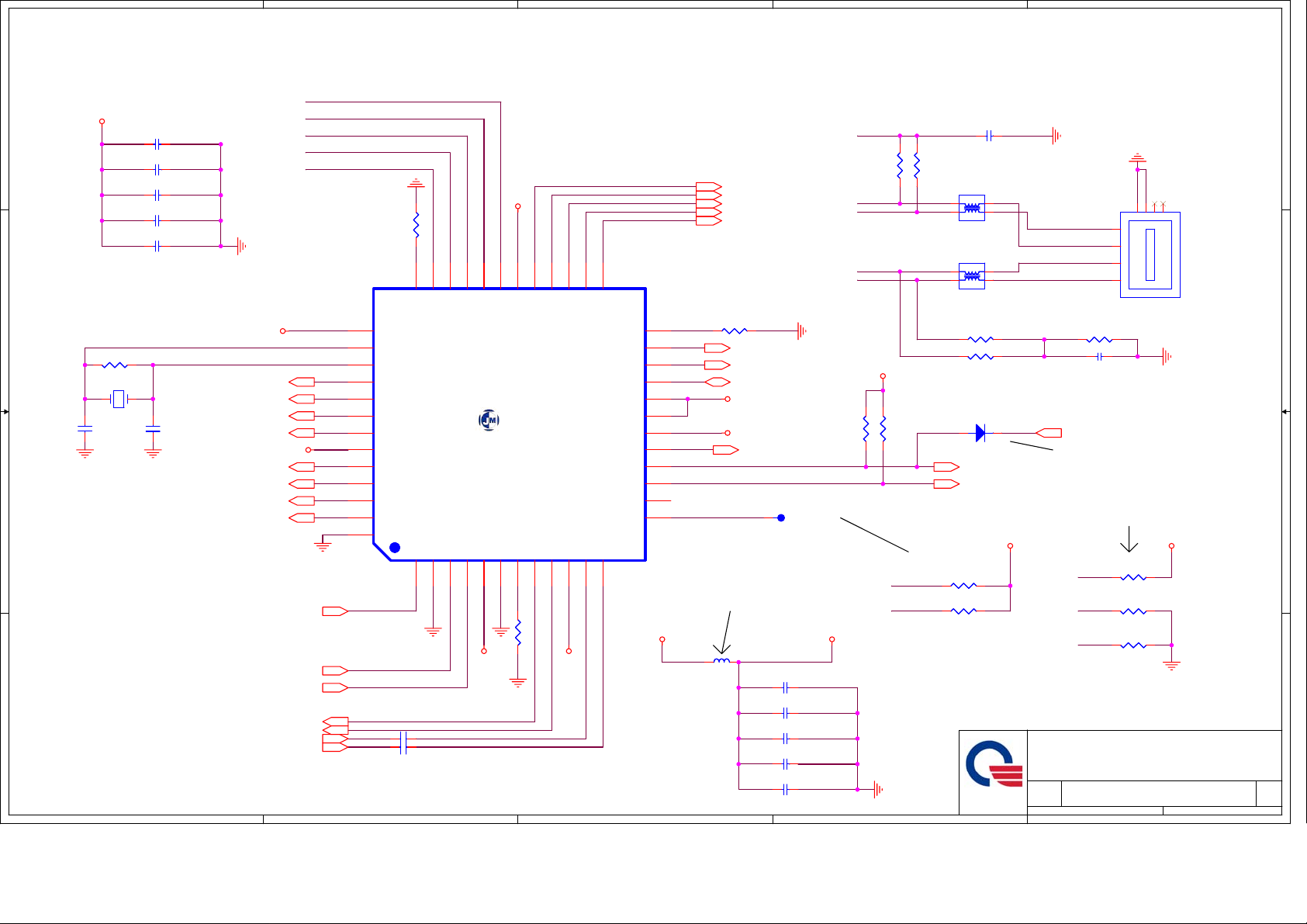Image resolution: width=1307 pixels, height=924 pixels.
Task: Select the crystal oscillator symbol
Action: pos(119,399)
